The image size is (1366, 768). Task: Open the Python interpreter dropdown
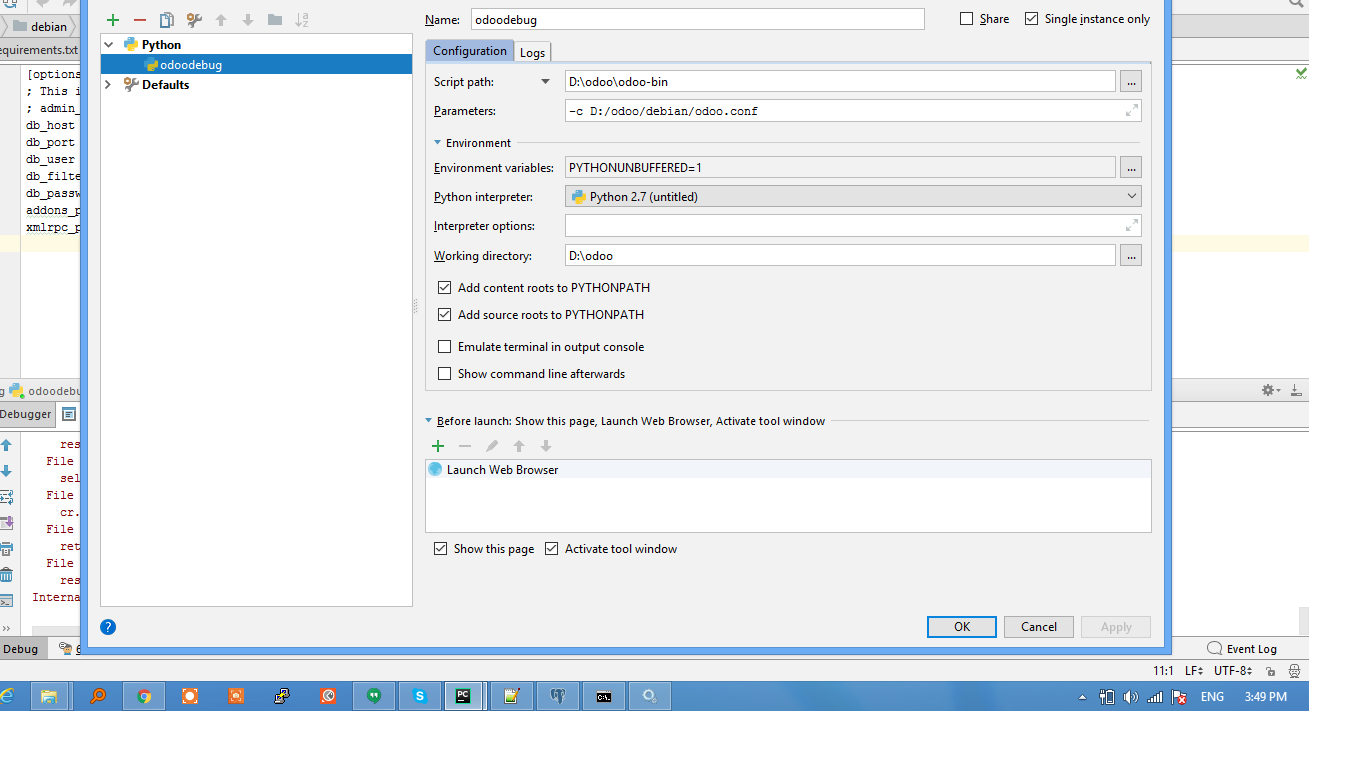coord(853,197)
